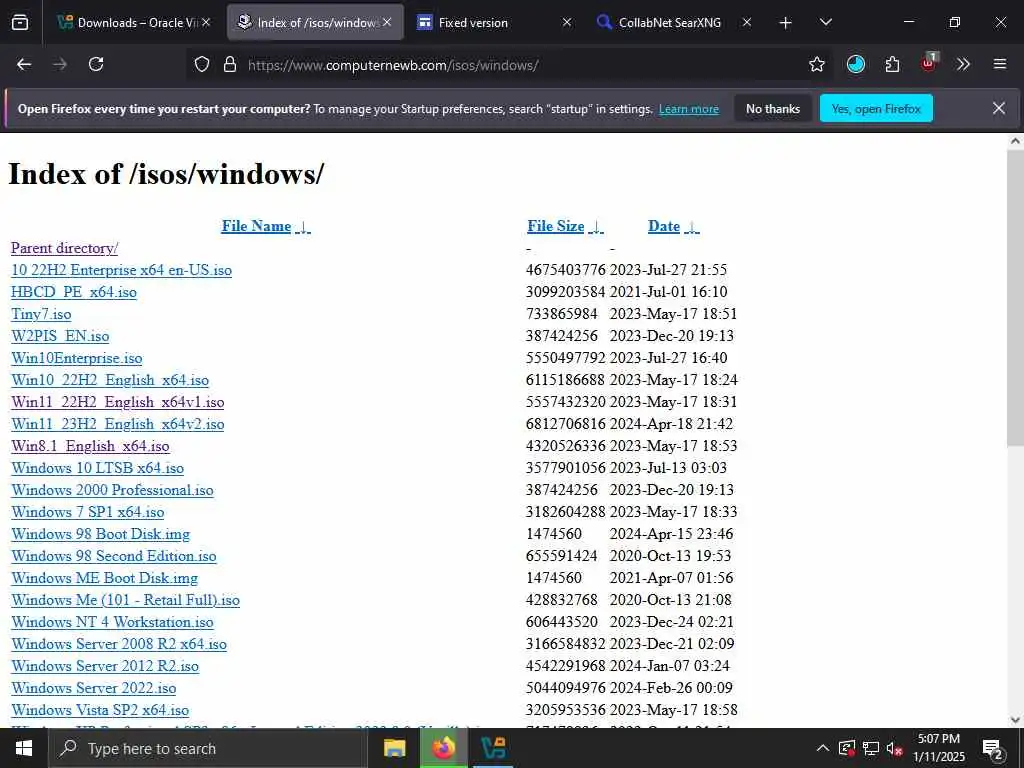Download Windows Server 2022.iso
Image resolution: width=1024 pixels, height=768 pixels.
(93, 688)
